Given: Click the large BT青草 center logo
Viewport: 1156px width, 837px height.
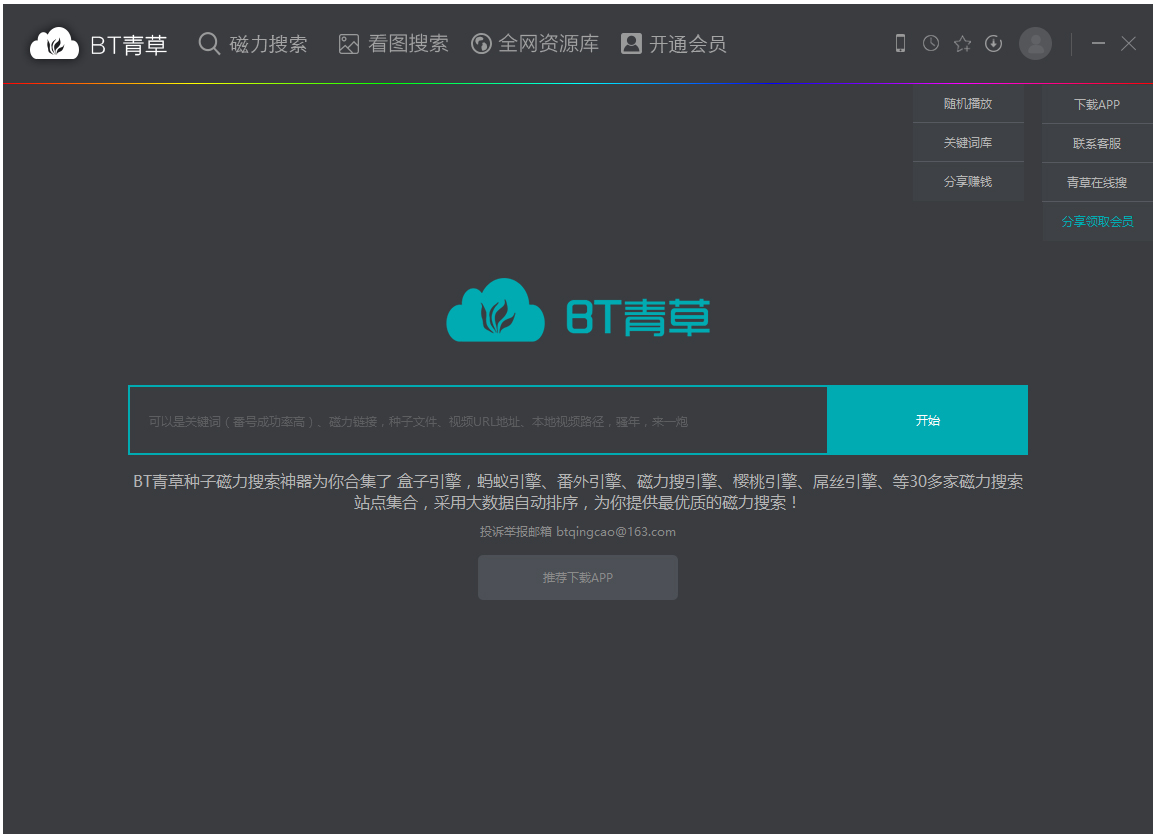Looking at the screenshot, I should click(578, 310).
